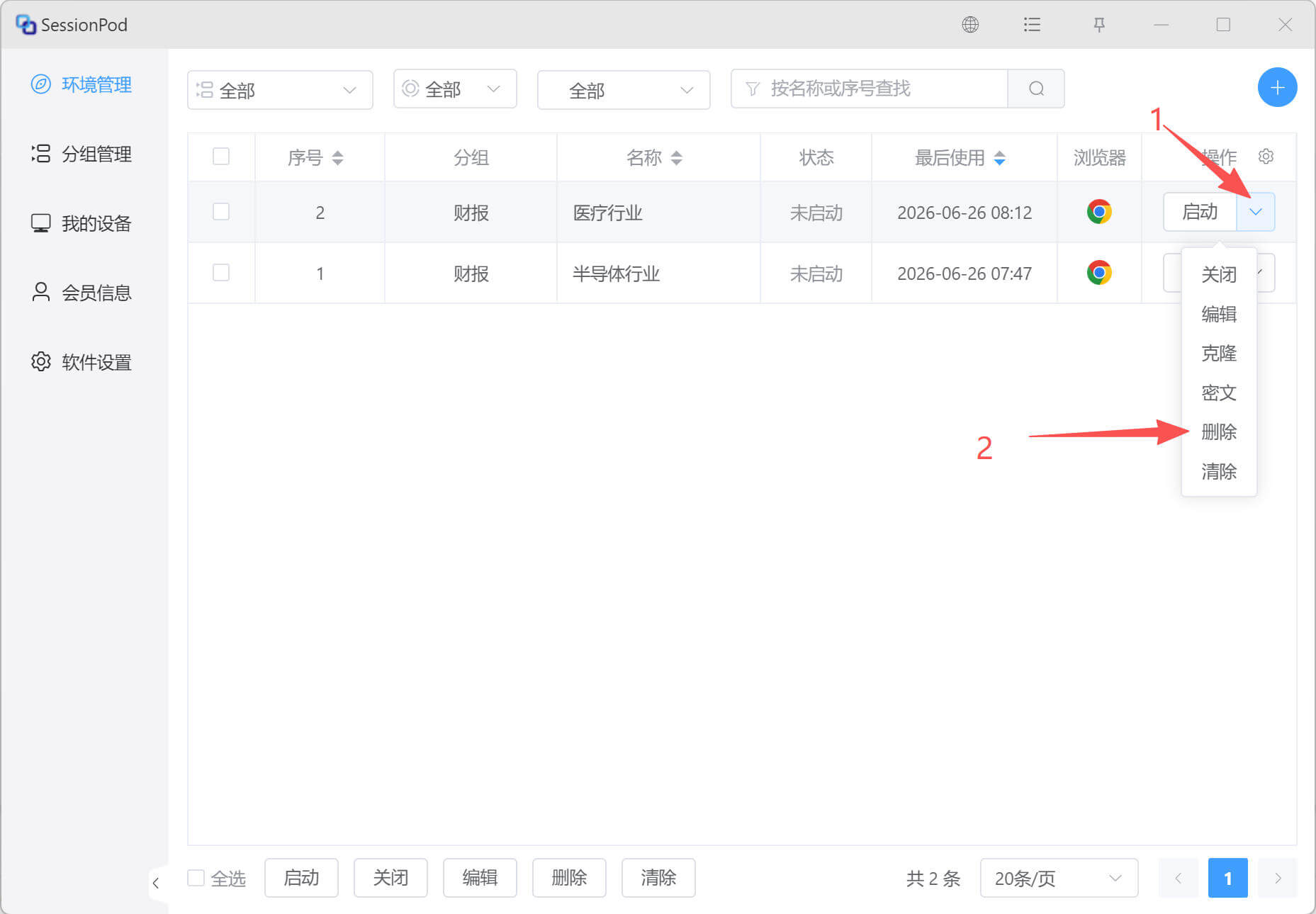Click the date 2026-06-26 07:47
Screen dimensions: 1316x914
(x=964, y=273)
